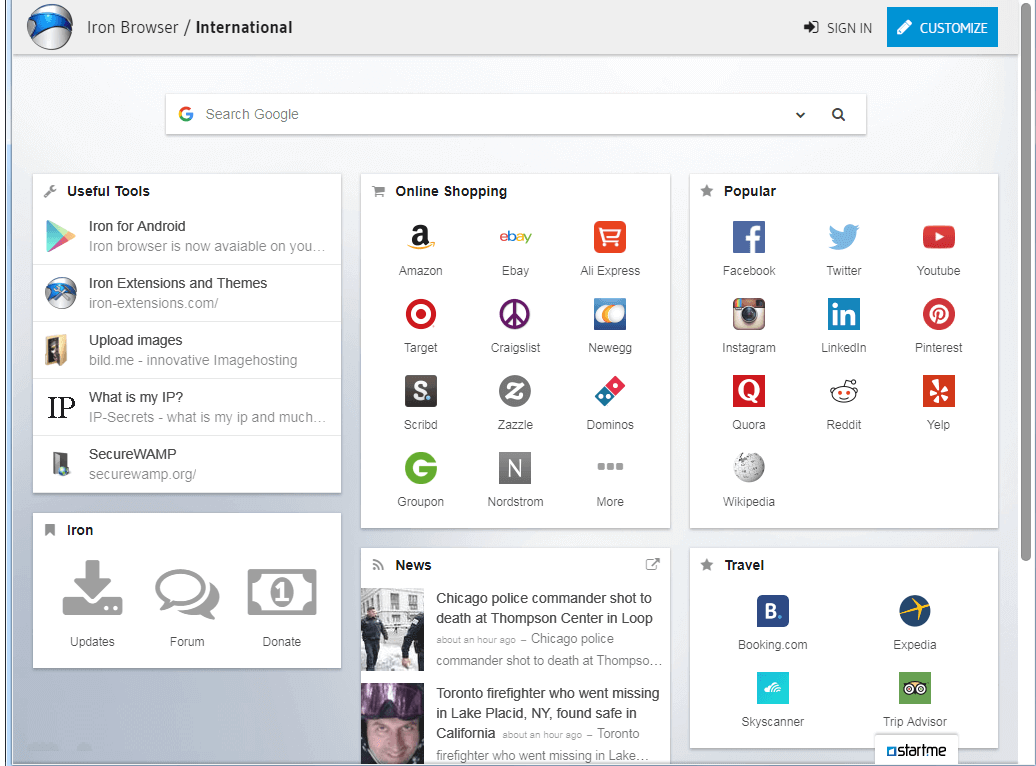Open the Amazon shopping icon
This screenshot has width=1036, height=766.
(x=420, y=237)
